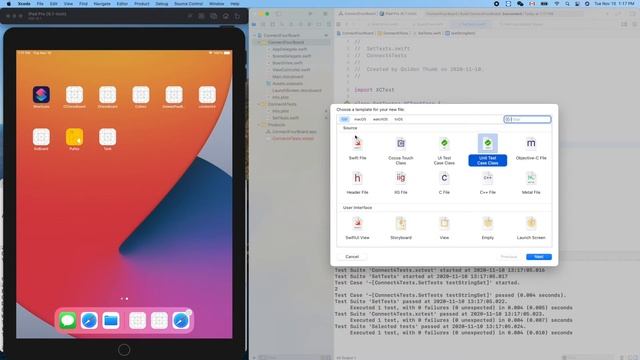Select BoardView.swift in the project navigator
This screenshot has height=360, width=640.
point(287,63)
